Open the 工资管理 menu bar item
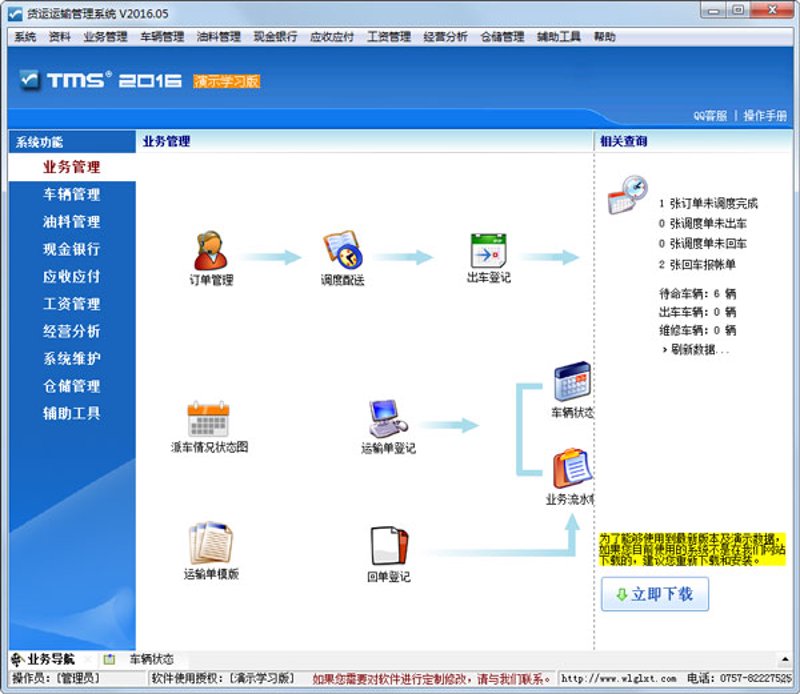 click(389, 37)
